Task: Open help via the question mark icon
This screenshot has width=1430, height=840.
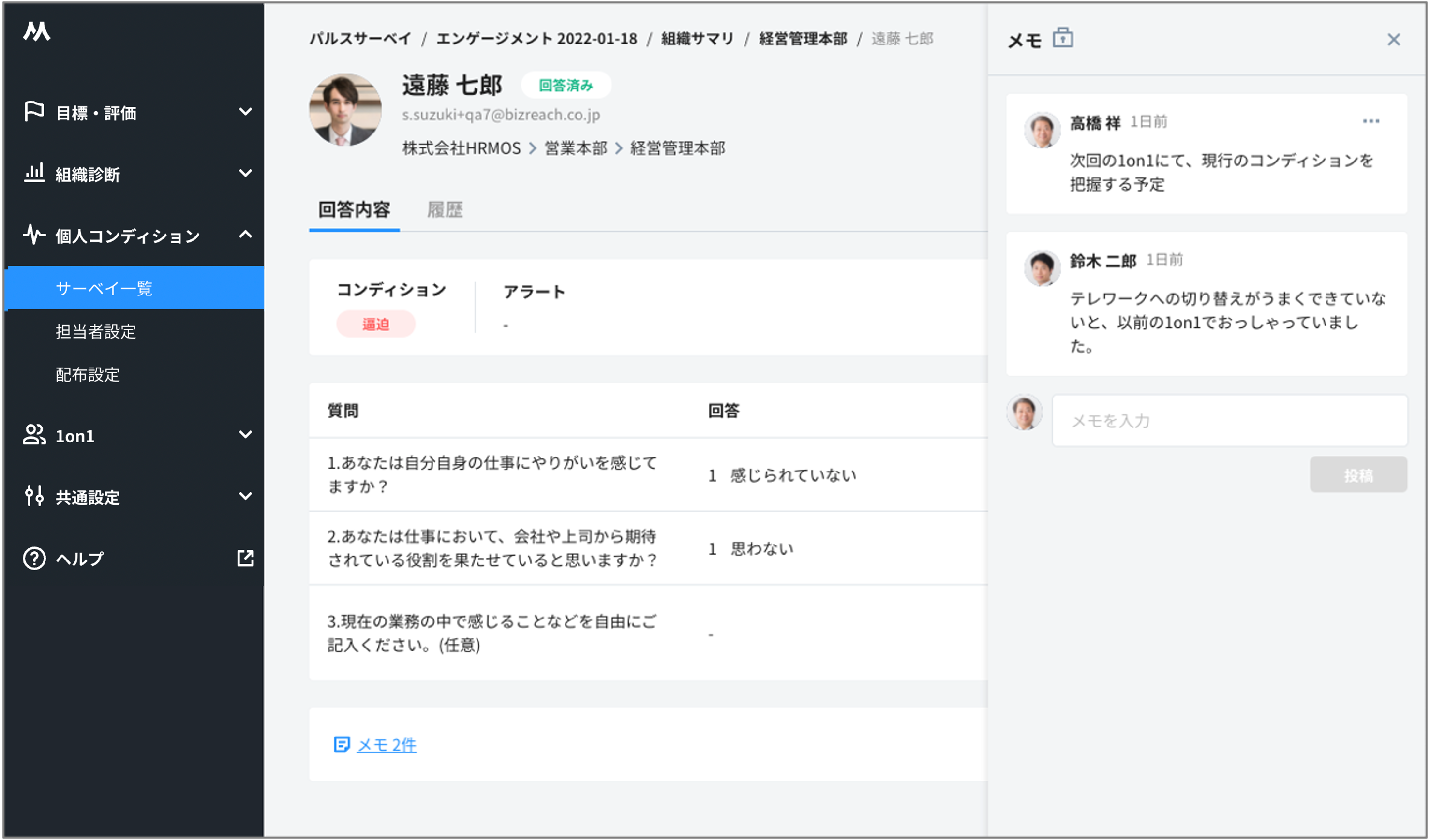Action: click(34, 558)
